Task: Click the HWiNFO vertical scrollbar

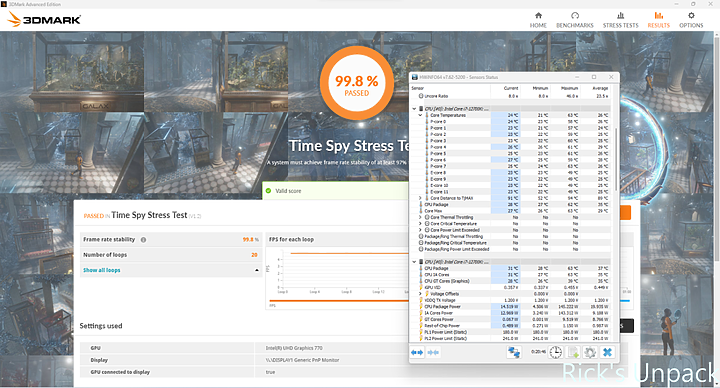Action: click(x=615, y=159)
